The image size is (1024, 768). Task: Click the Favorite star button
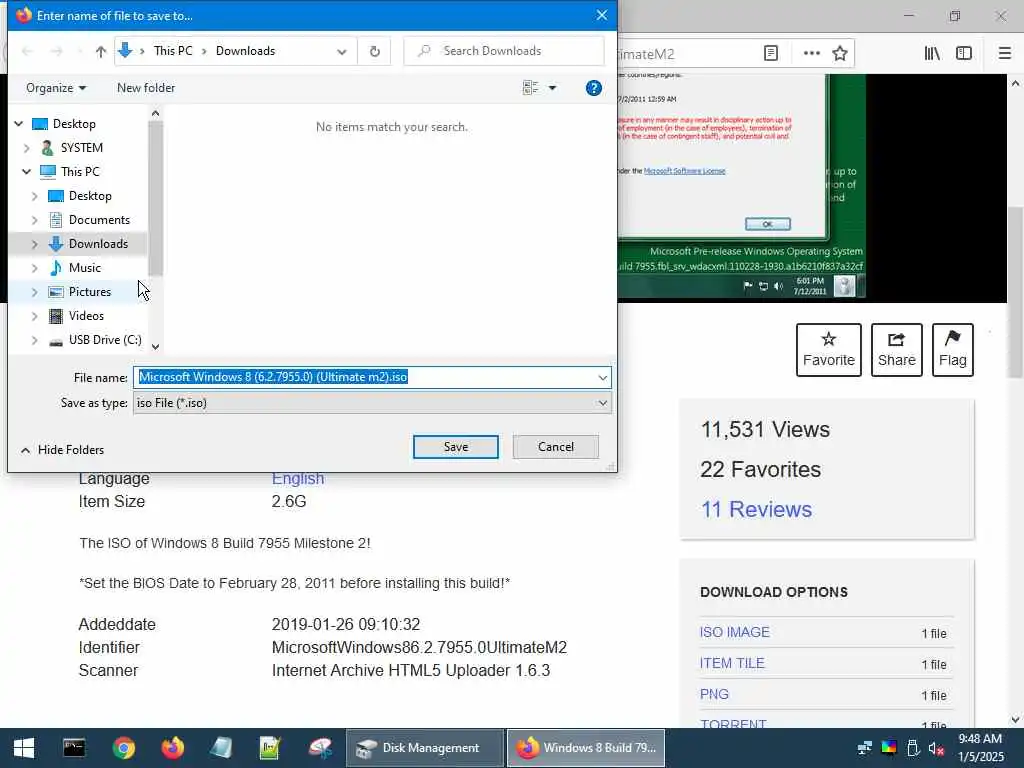coord(829,350)
